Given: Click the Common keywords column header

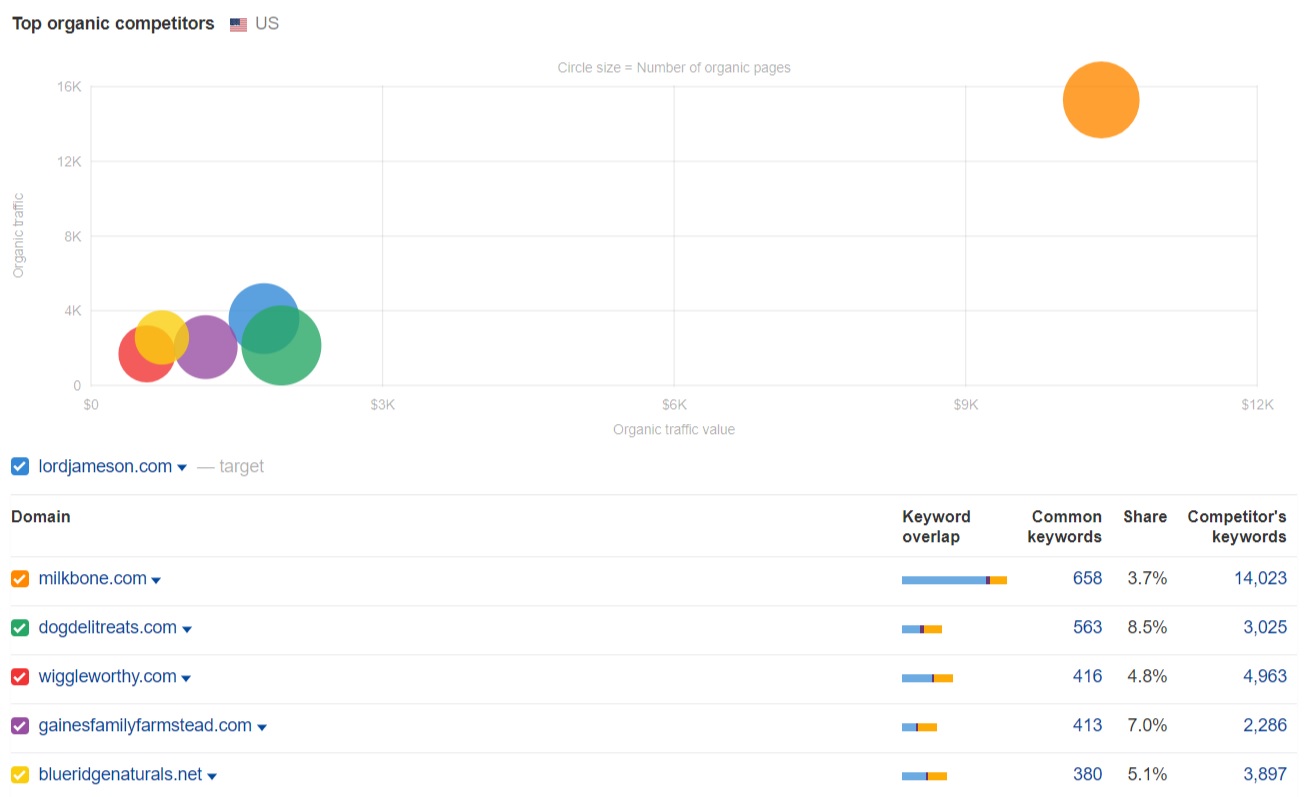Looking at the screenshot, I should point(1066,526).
